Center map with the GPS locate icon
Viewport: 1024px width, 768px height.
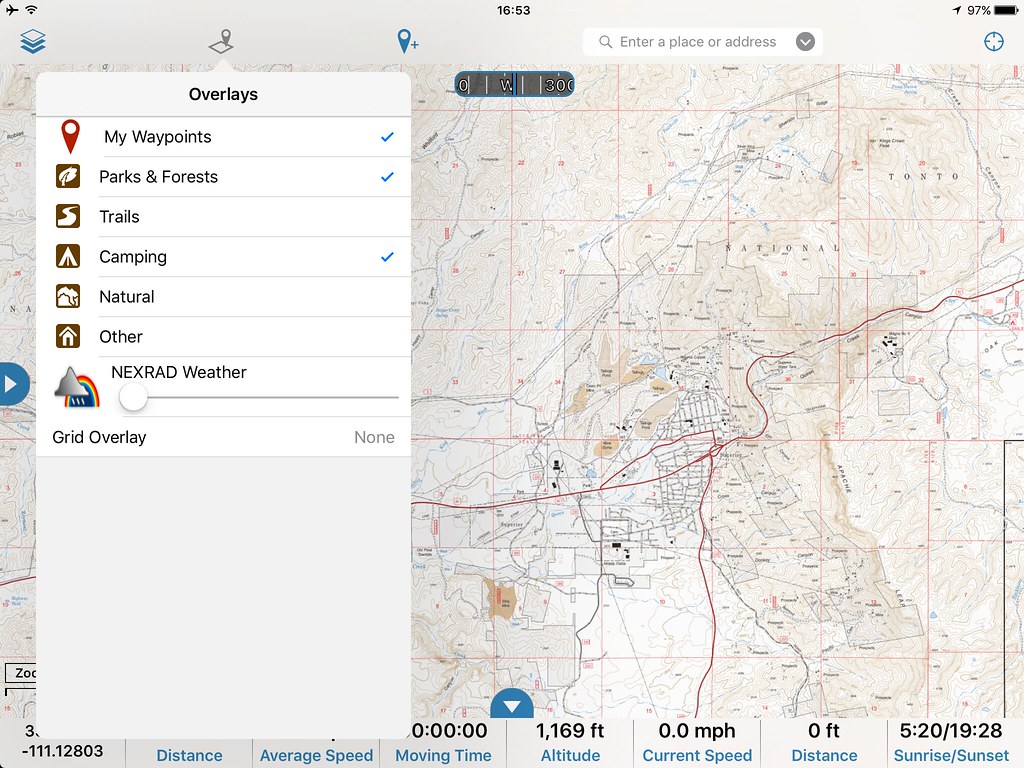coord(993,41)
